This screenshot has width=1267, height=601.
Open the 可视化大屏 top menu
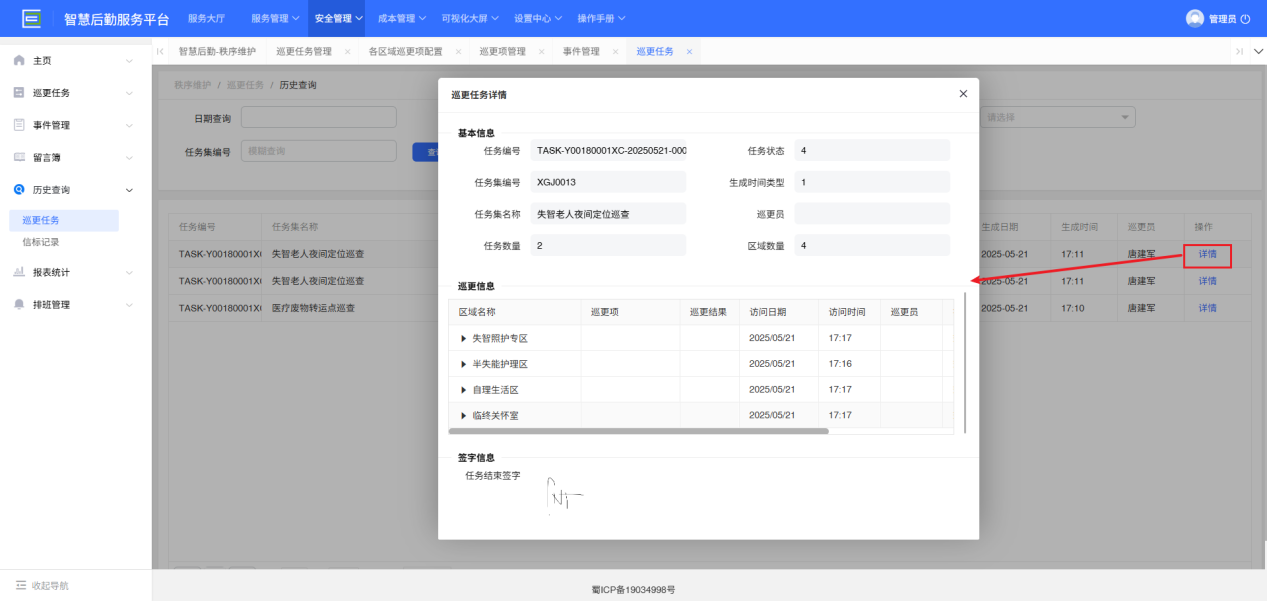pos(471,18)
